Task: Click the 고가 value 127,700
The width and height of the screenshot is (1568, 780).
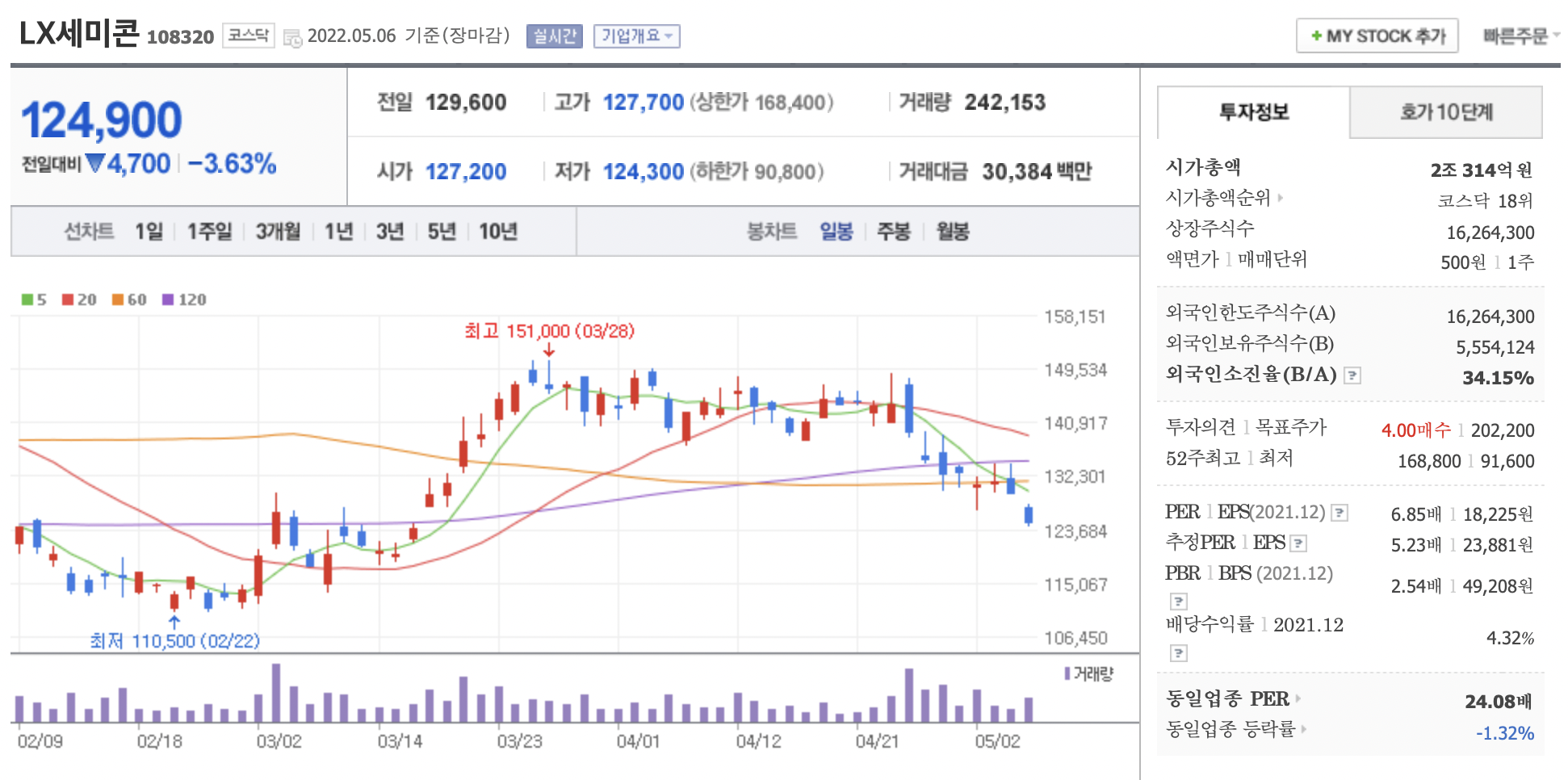Action: [x=644, y=103]
